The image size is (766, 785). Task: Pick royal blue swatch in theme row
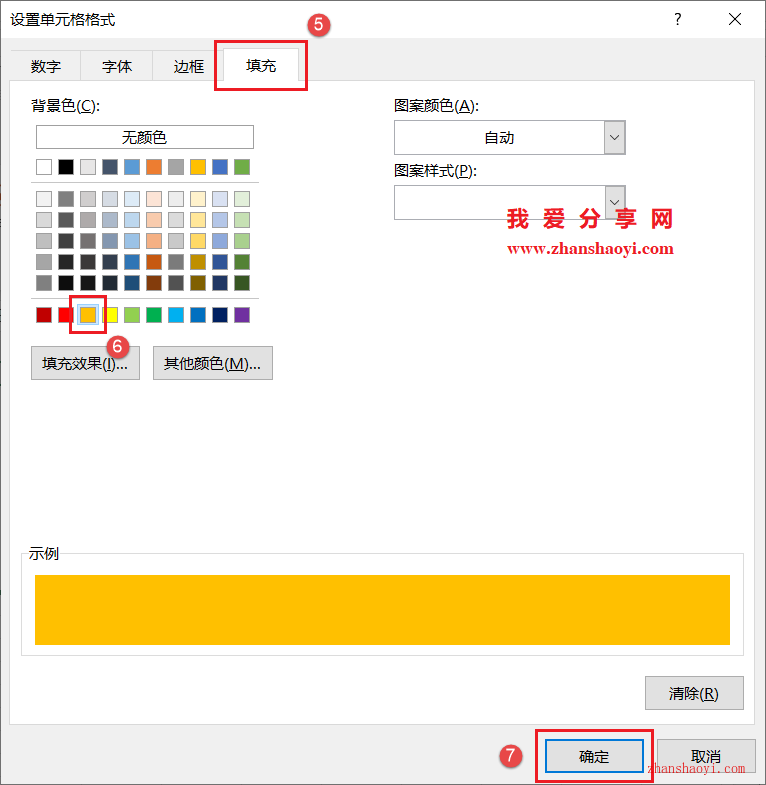click(220, 167)
